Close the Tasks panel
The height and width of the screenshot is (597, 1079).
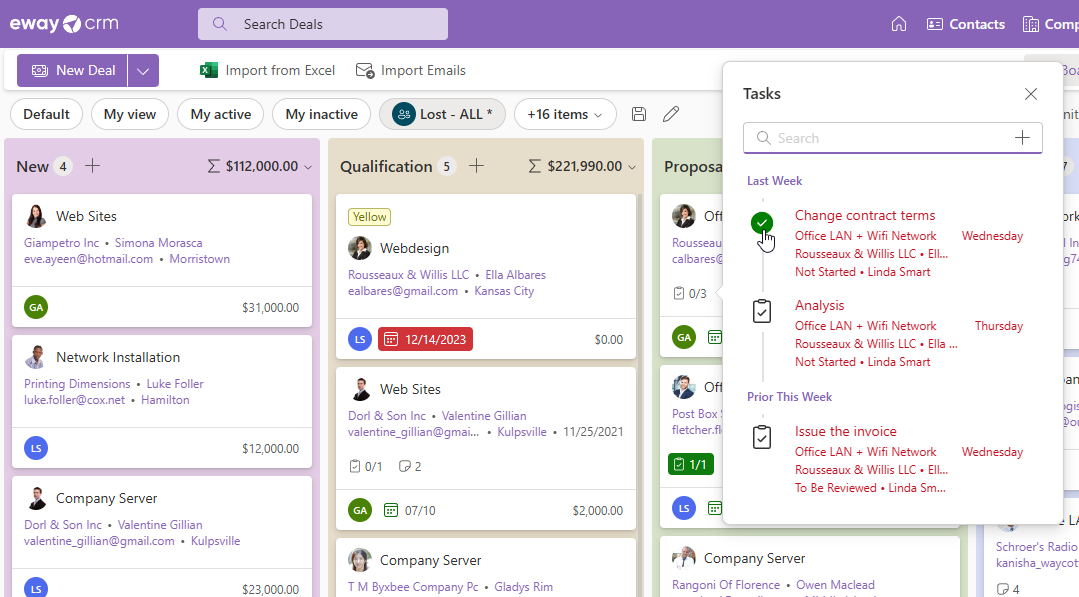point(1030,94)
